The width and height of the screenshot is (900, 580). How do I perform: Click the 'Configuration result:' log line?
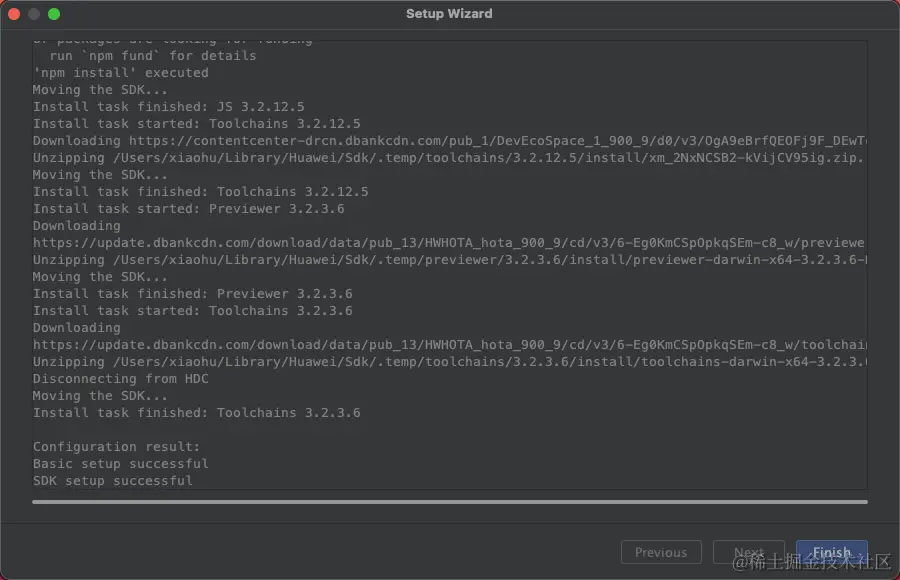pyautogui.click(x=117, y=447)
